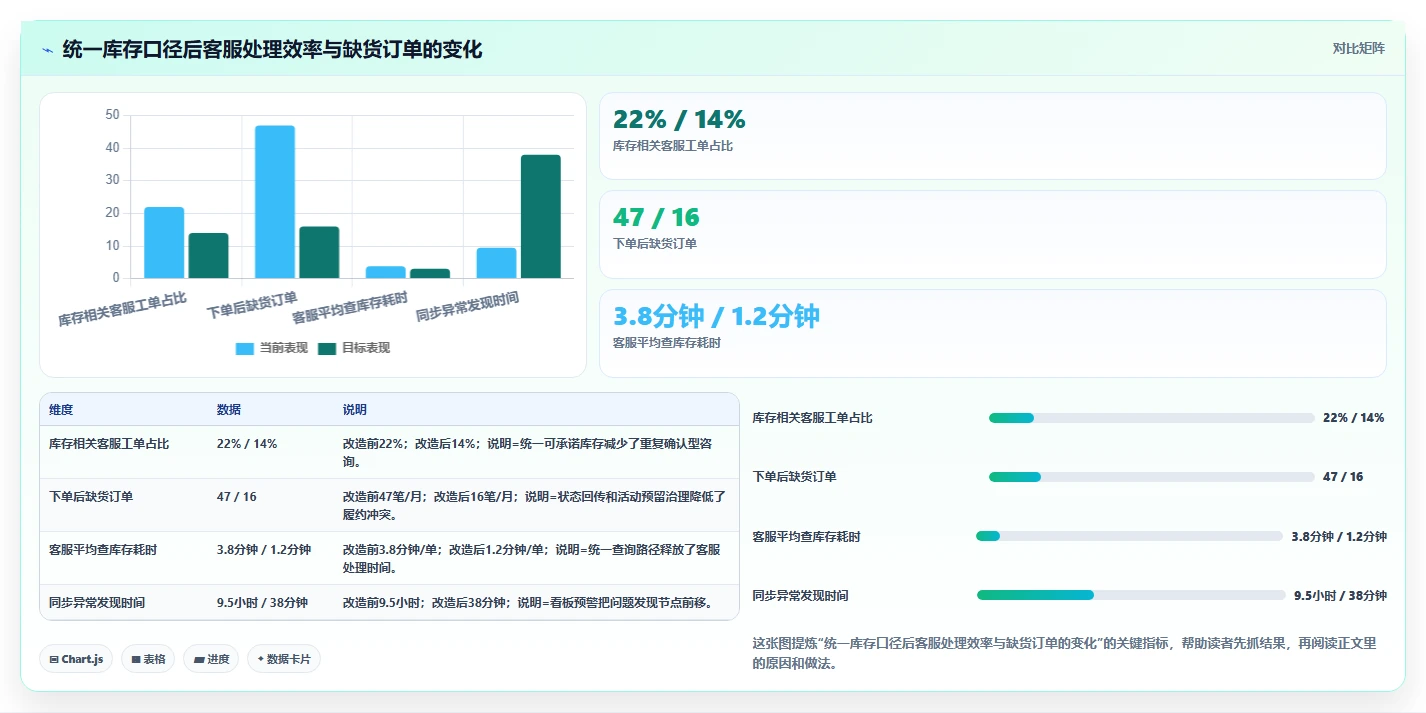This screenshot has height=713, width=1426.
Task: Toggle the 目标表现 legend swatch
Action: [x=327, y=348]
